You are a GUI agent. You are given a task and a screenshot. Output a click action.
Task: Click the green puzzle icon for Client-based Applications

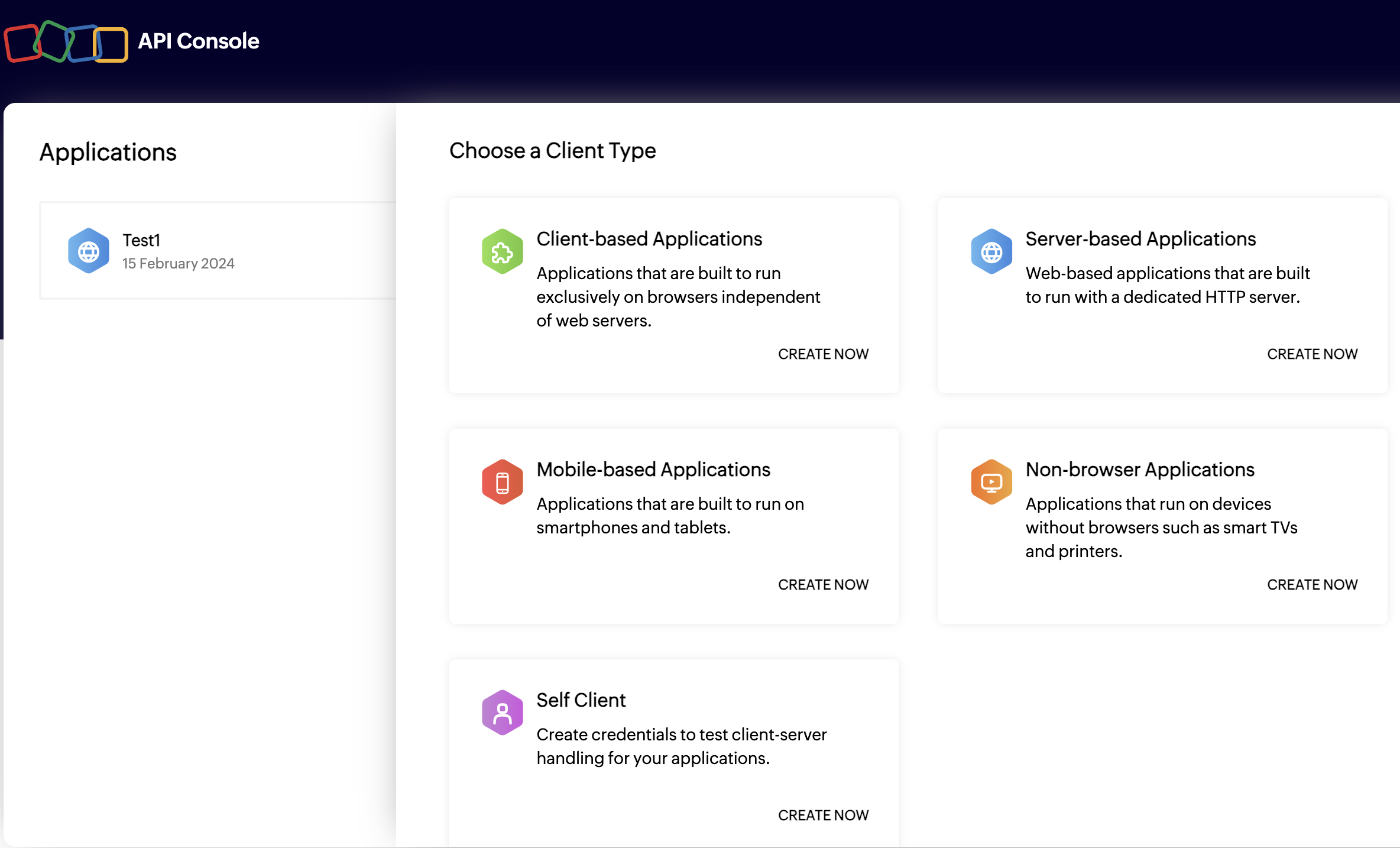click(x=502, y=251)
